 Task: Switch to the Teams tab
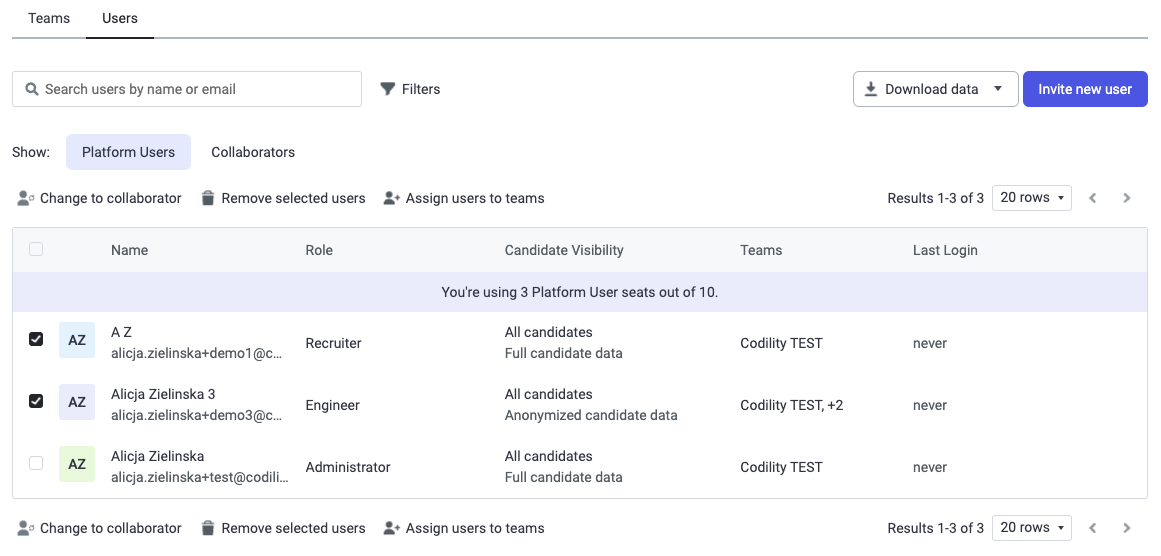pyautogui.click(x=49, y=19)
